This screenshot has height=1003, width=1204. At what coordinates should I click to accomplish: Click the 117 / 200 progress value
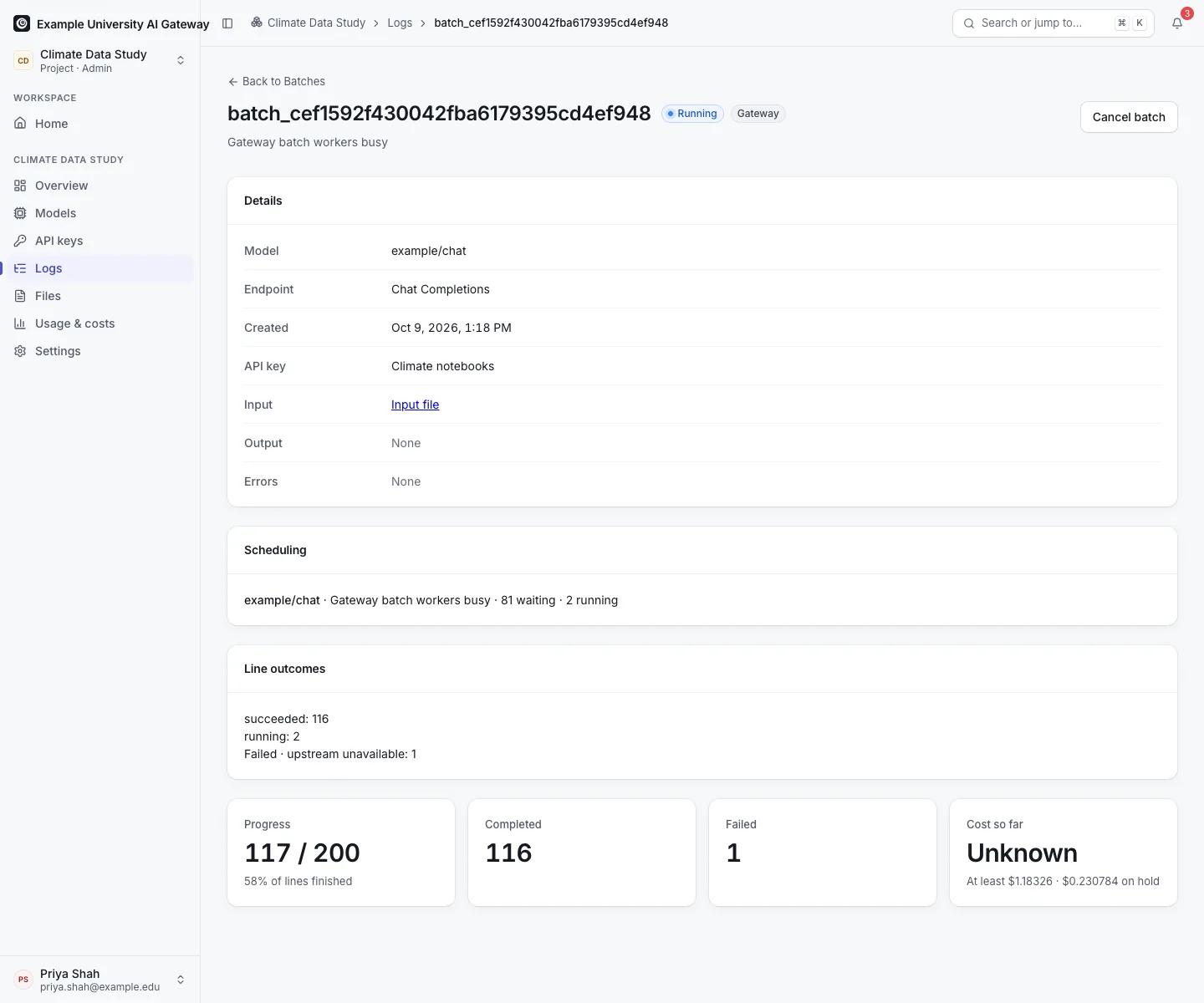pos(302,853)
